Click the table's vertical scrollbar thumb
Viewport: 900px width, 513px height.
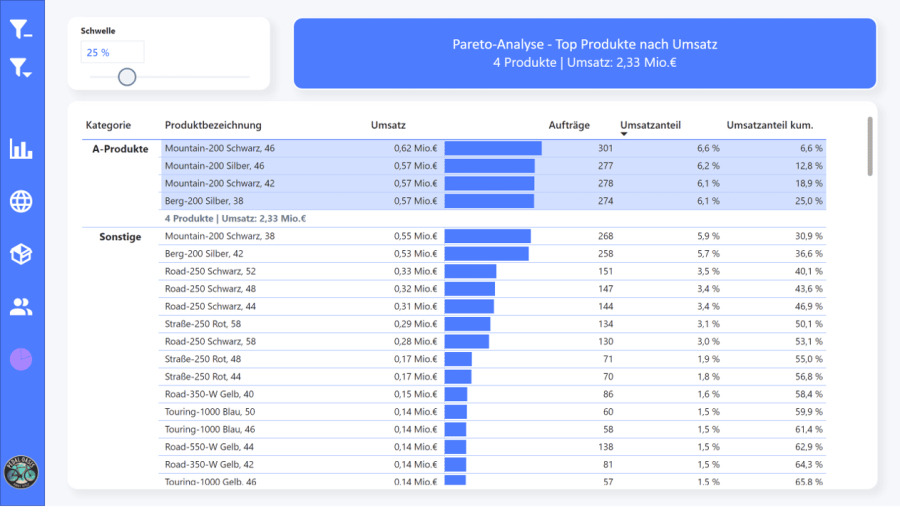(869, 146)
